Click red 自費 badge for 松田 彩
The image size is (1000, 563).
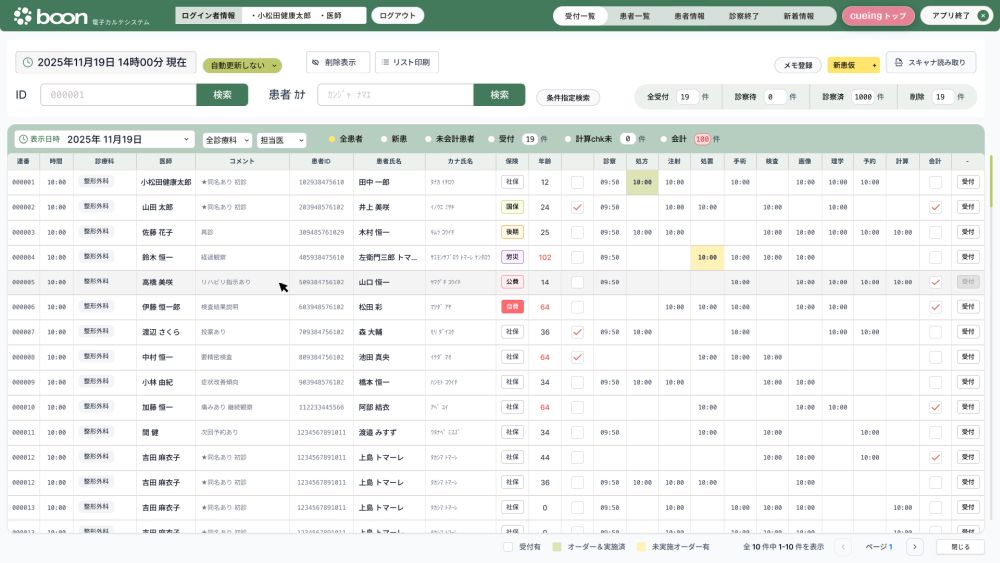tap(512, 307)
